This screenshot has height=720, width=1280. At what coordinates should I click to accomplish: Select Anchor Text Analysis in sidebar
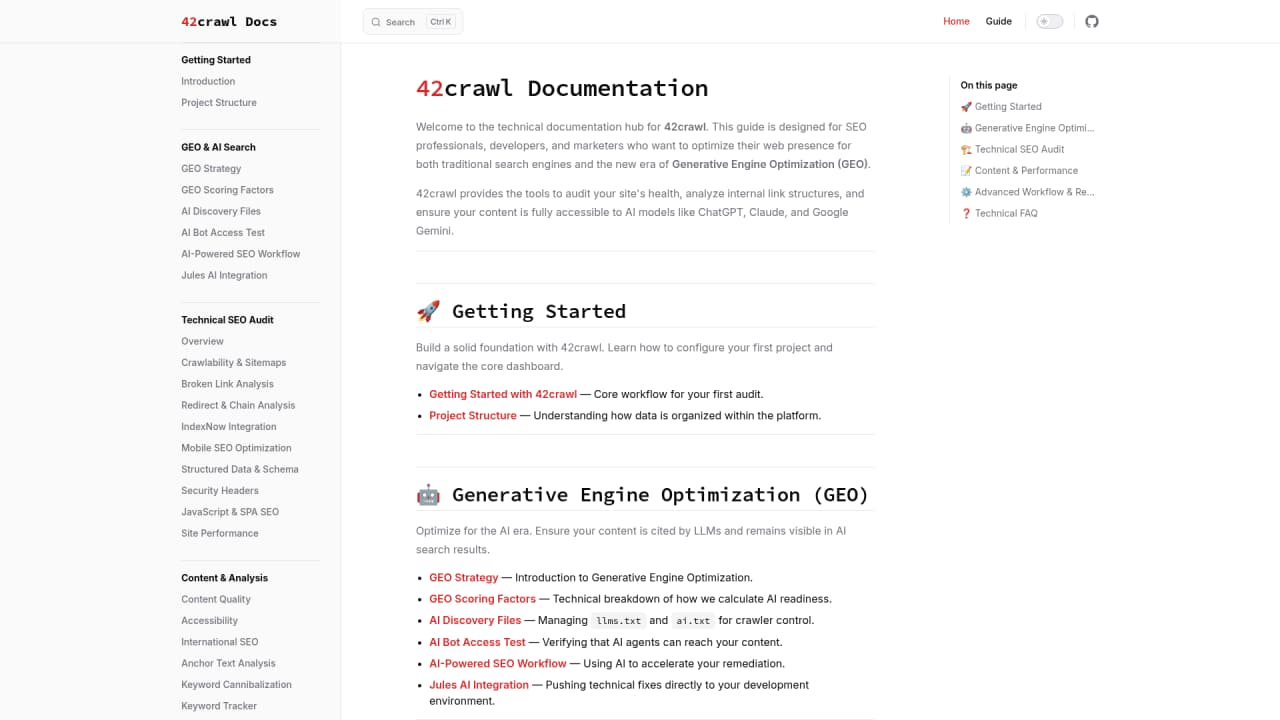pos(228,664)
